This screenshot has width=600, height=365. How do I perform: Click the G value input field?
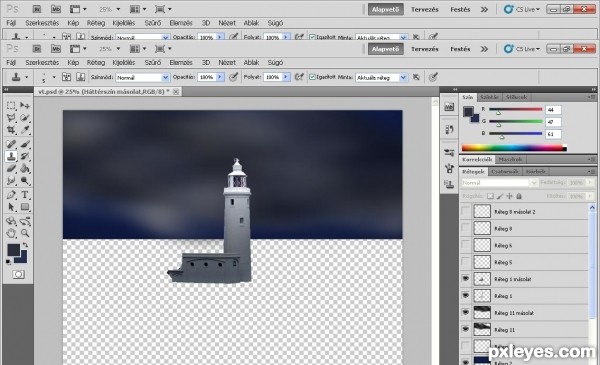(x=553, y=122)
